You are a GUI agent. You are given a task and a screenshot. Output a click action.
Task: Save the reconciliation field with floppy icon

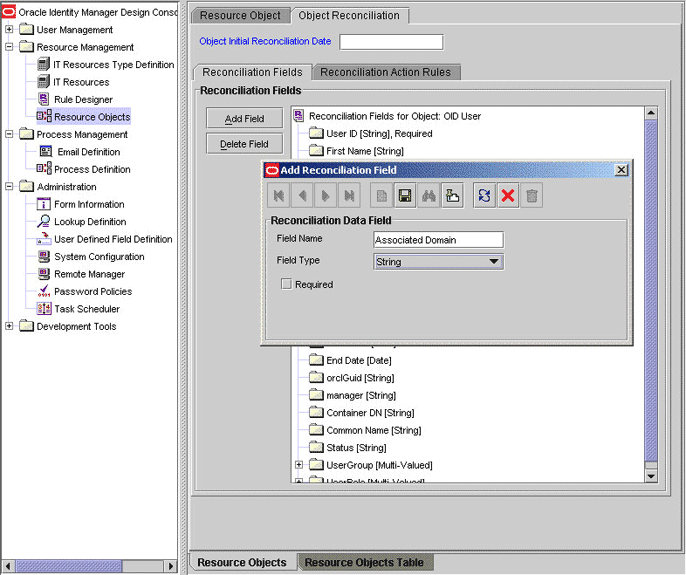405,196
